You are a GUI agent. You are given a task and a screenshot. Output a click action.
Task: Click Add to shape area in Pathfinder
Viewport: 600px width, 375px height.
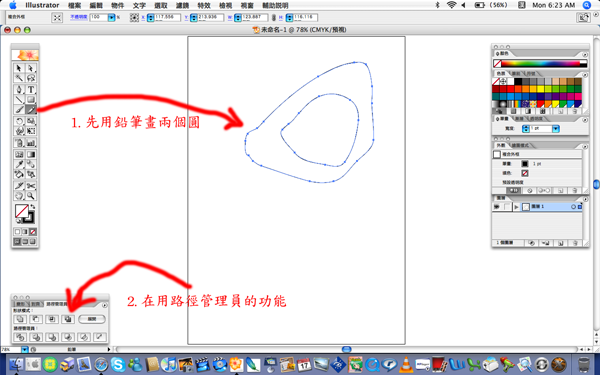20,319
